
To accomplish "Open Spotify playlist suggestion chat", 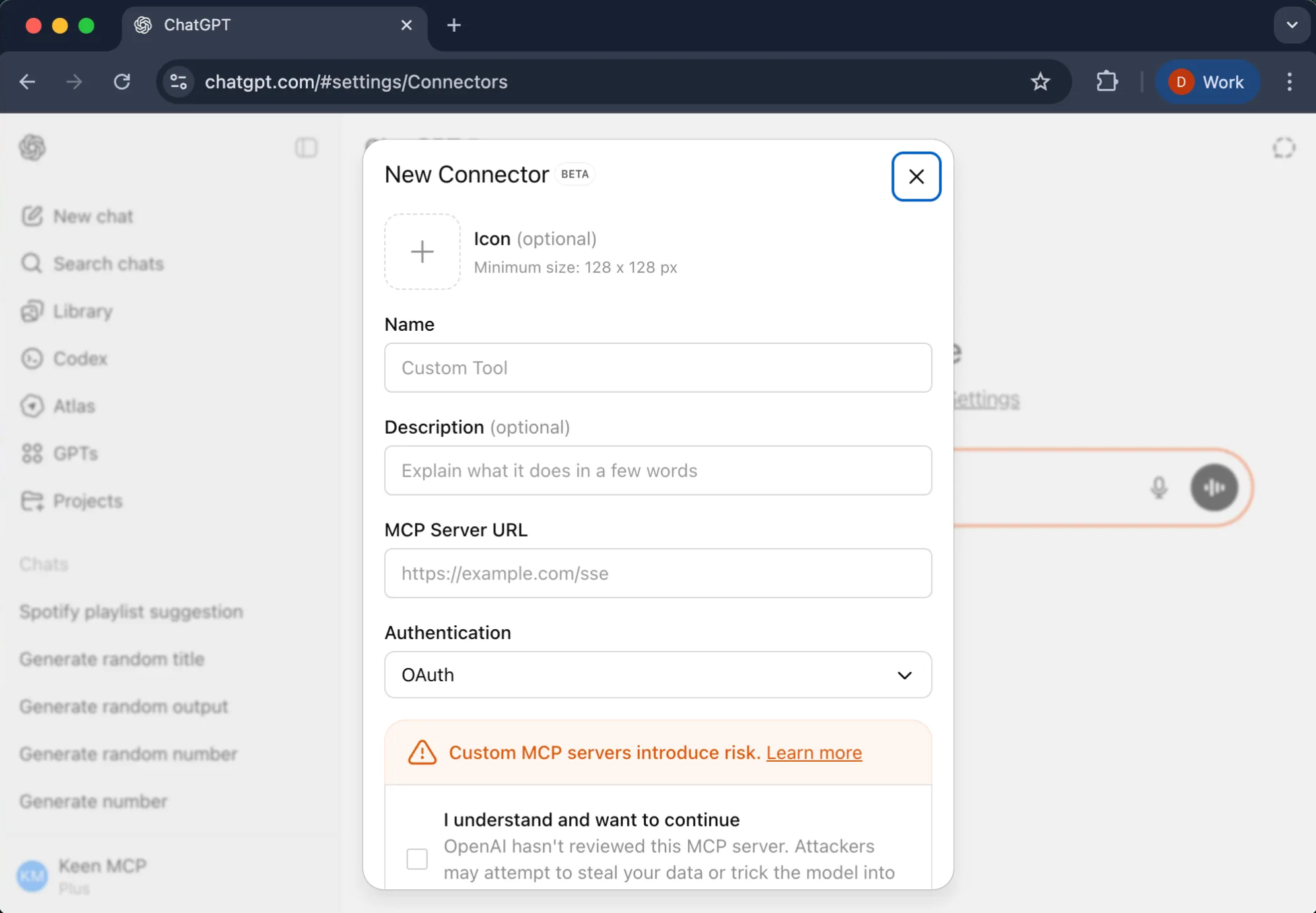I will coord(131,611).
